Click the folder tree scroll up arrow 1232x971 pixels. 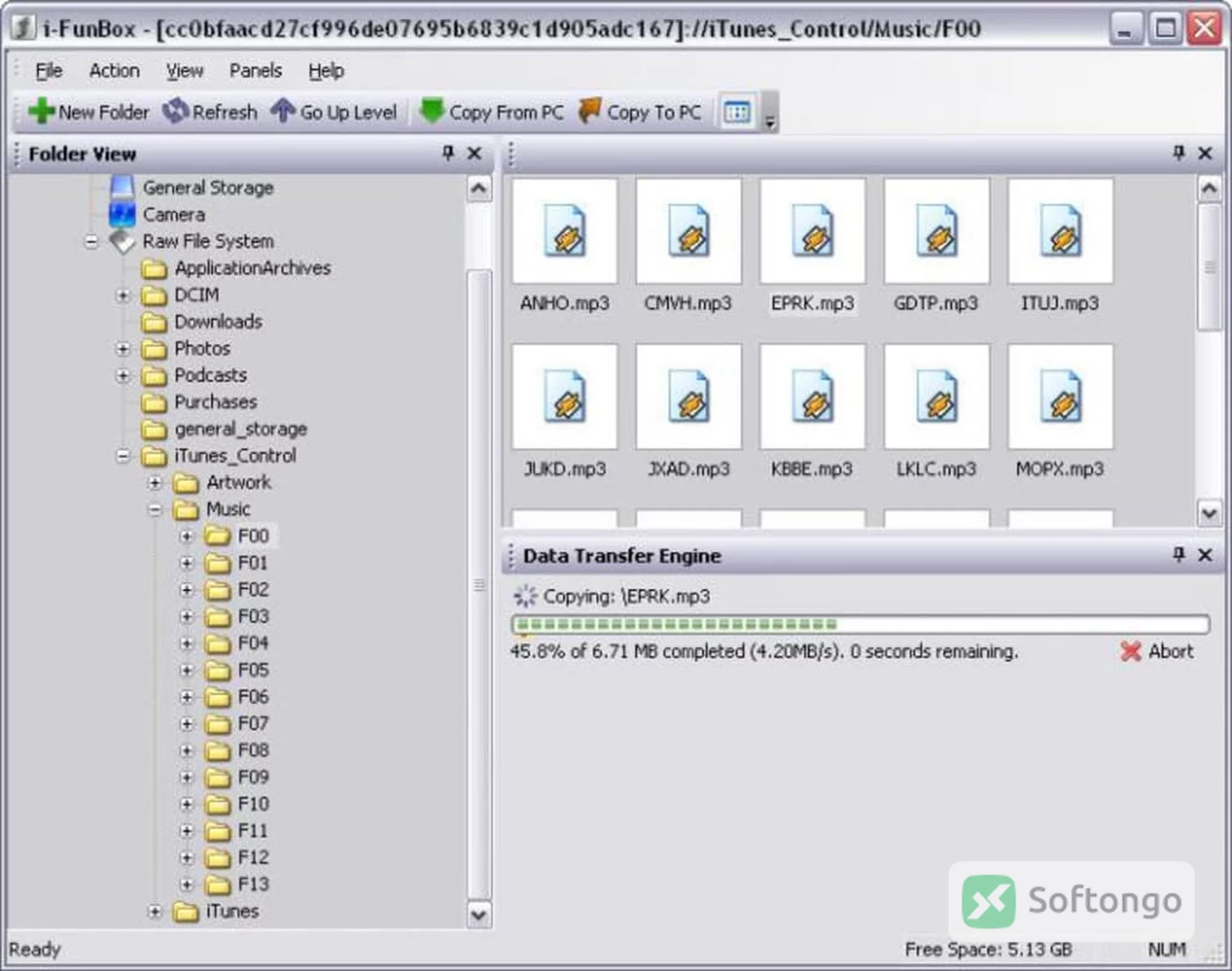[x=478, y=189]
